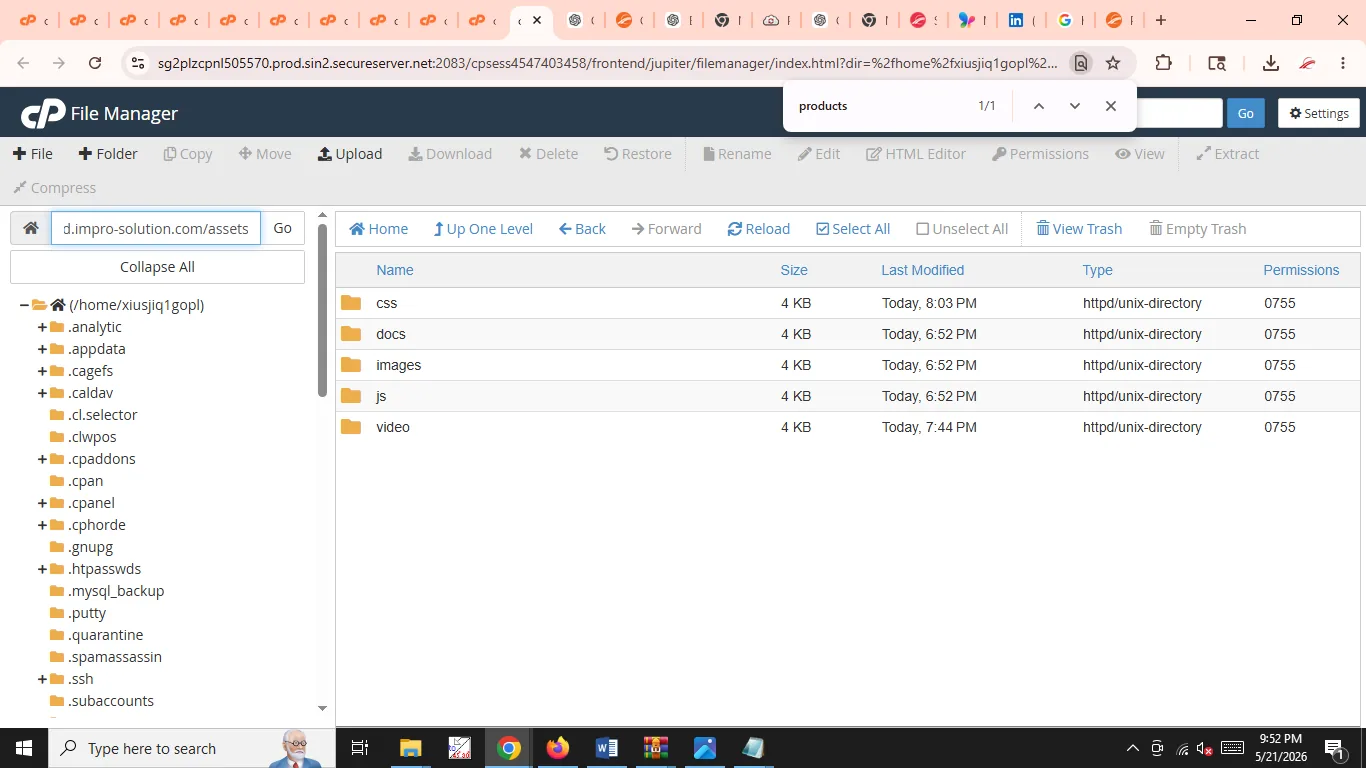Screen dimensions: 1366x768
Task: Select the images folder row
Action: coord(848,365)
